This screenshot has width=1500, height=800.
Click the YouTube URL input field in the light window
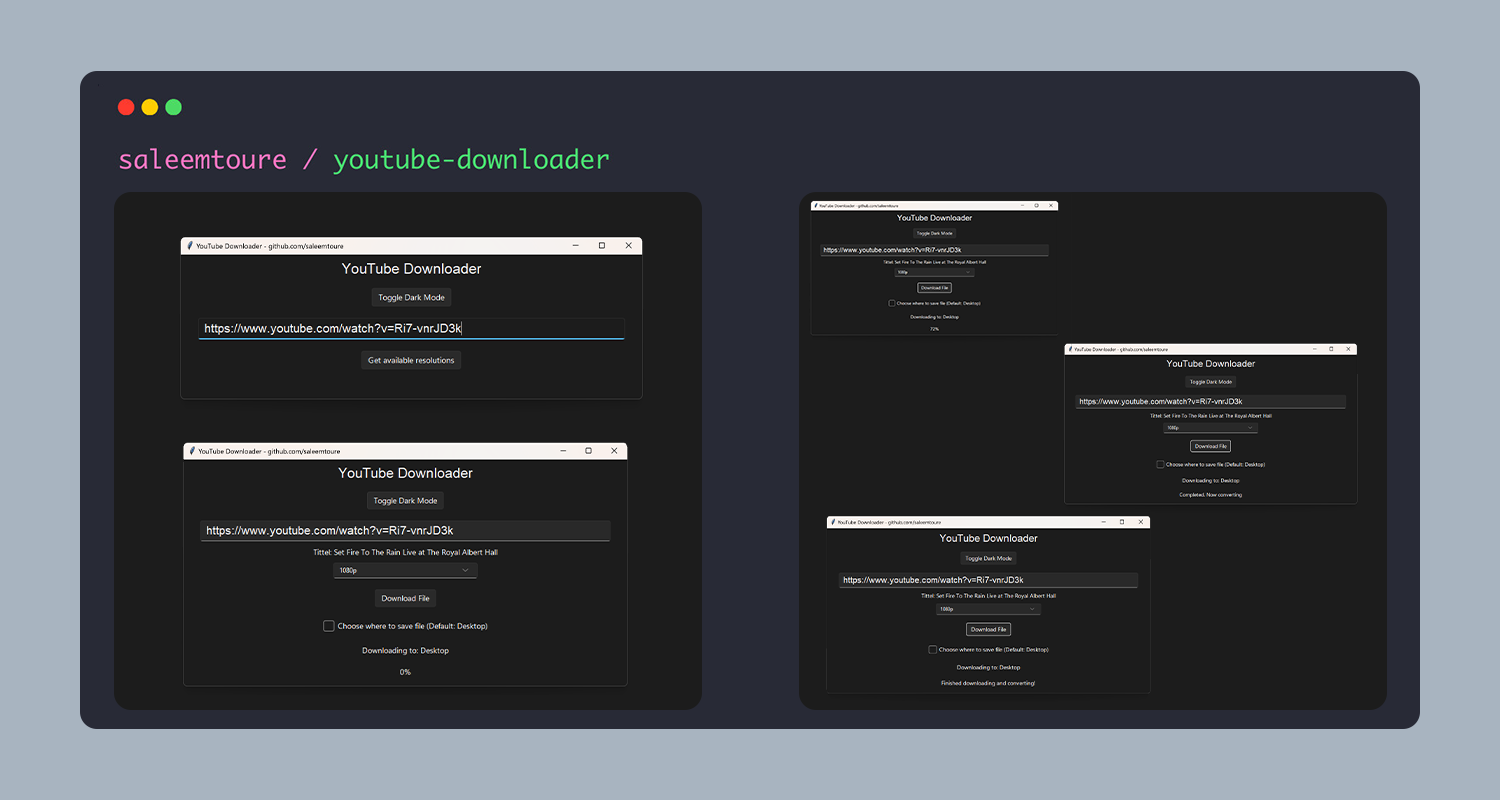point(411,328)
